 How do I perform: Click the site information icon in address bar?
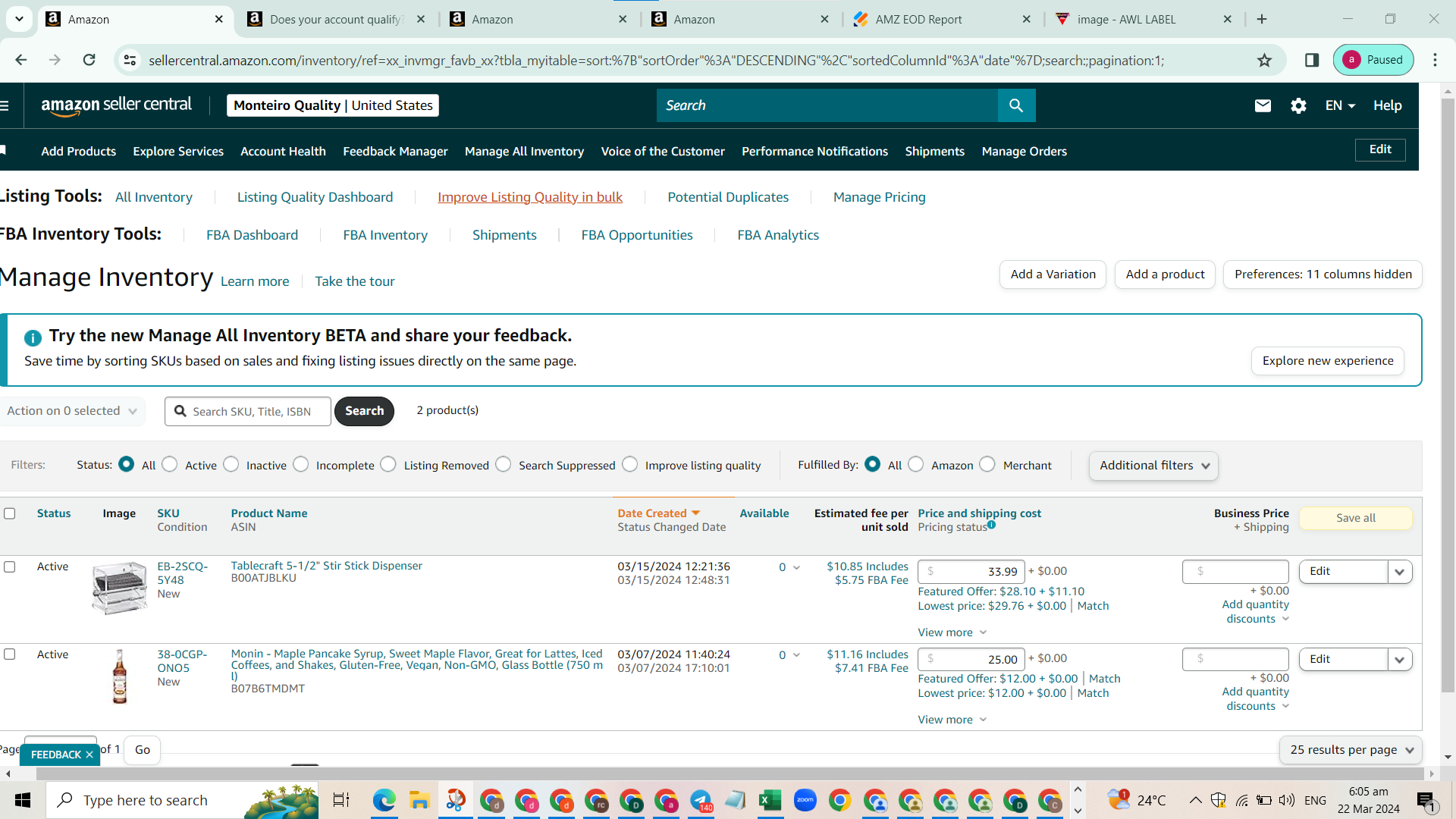[x=130, y=60]
